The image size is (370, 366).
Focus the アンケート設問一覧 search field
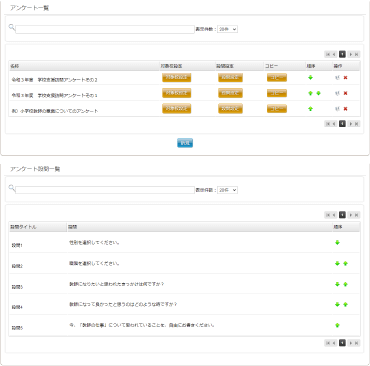pyautogui.click(x=105, y=190)
